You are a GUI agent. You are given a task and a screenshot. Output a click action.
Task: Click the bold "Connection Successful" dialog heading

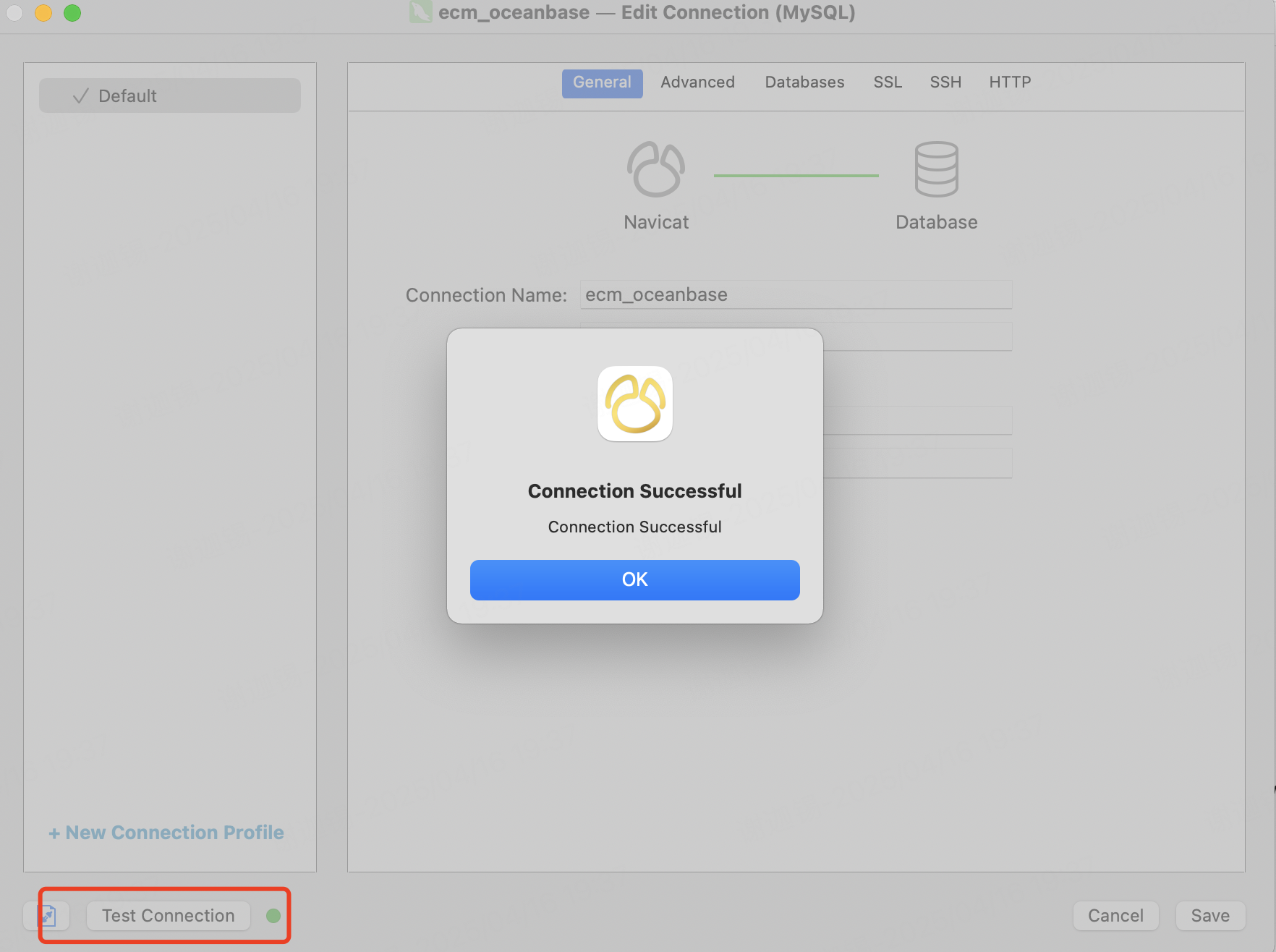[x=634, y=491]
